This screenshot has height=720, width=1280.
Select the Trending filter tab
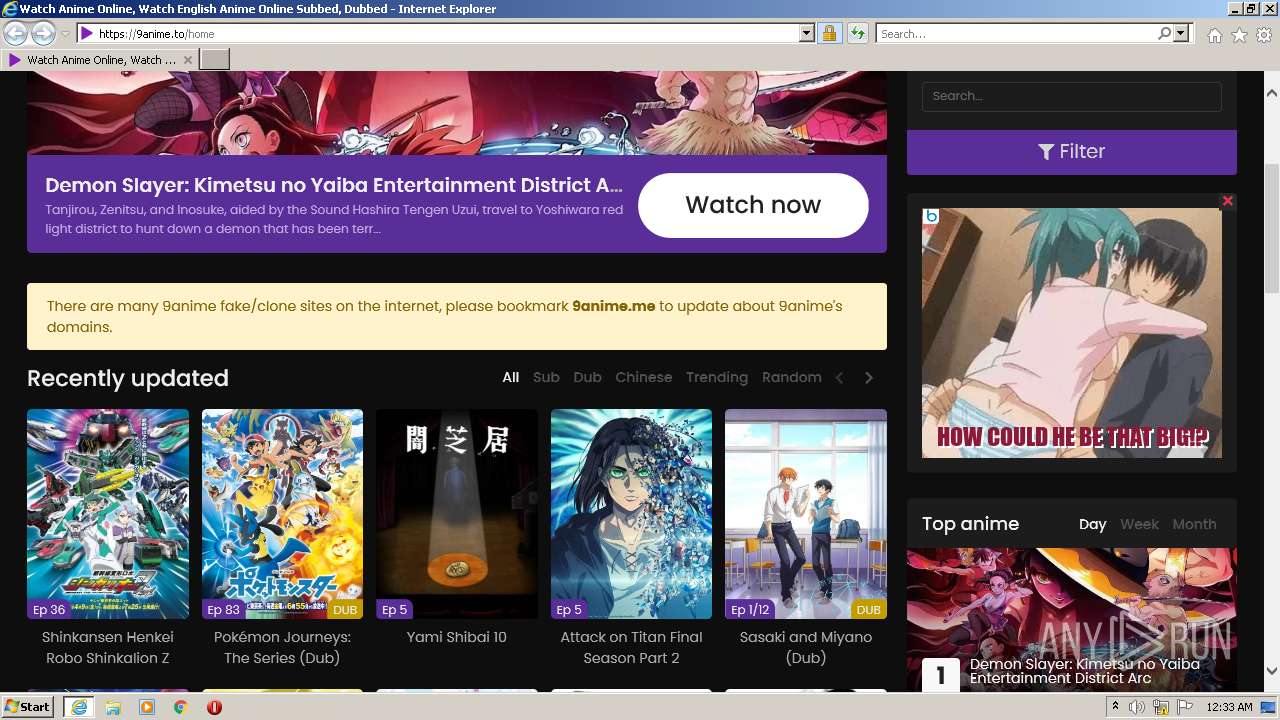pyautogui.click(x=716, y=377)
